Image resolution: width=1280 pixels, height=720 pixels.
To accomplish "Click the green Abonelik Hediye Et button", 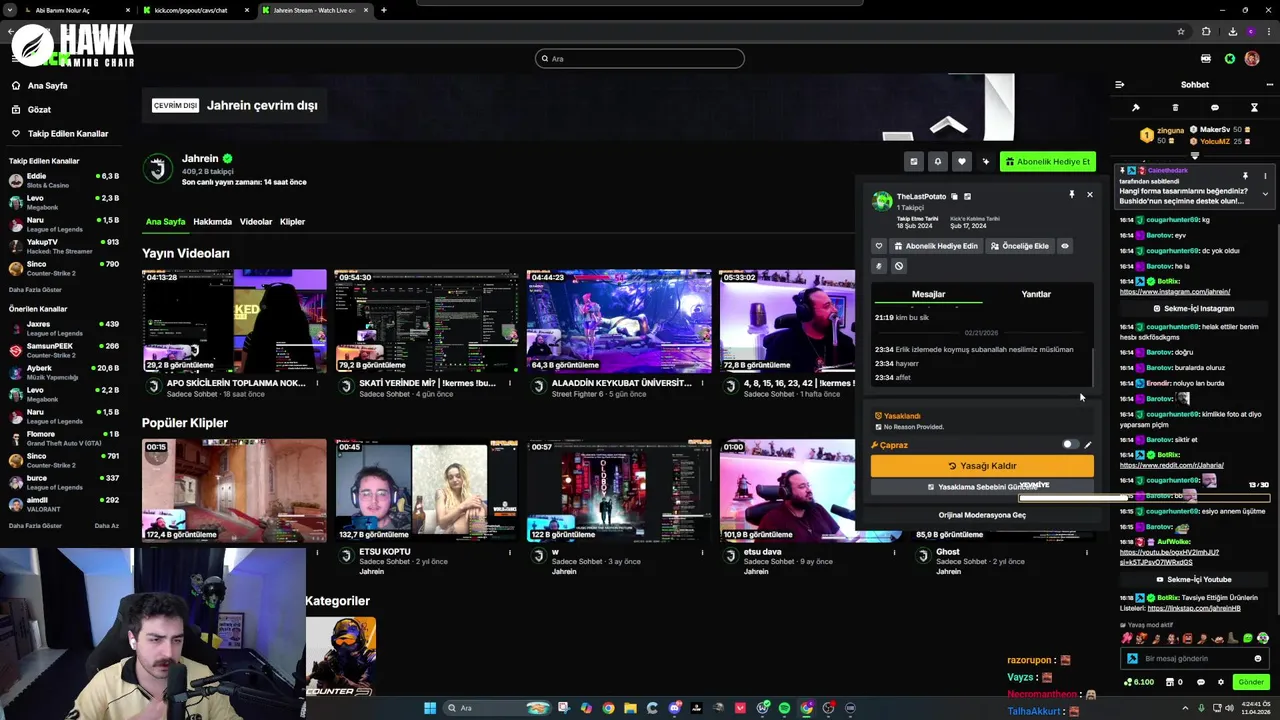I will [x=1048, y=161].
